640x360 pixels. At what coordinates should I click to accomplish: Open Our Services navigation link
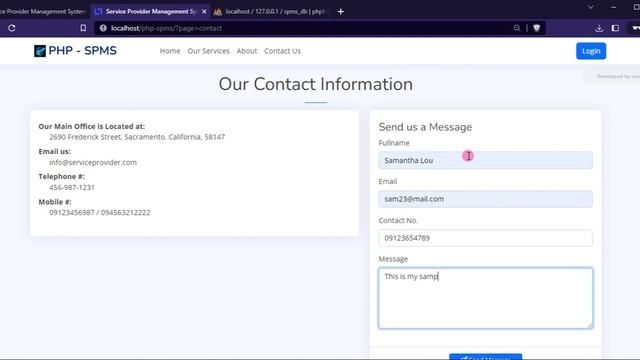click(208, 51)
